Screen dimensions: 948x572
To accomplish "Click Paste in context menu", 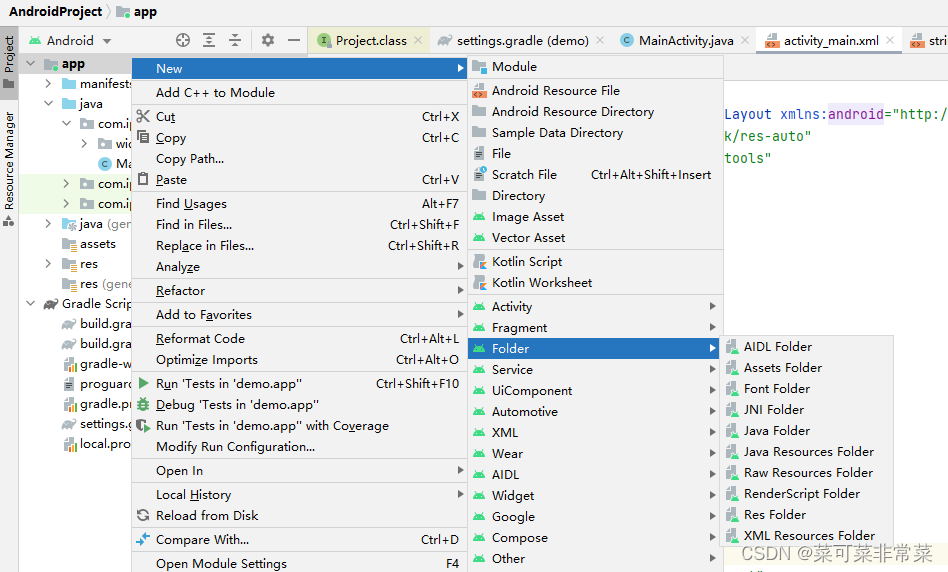I will 299,180.
